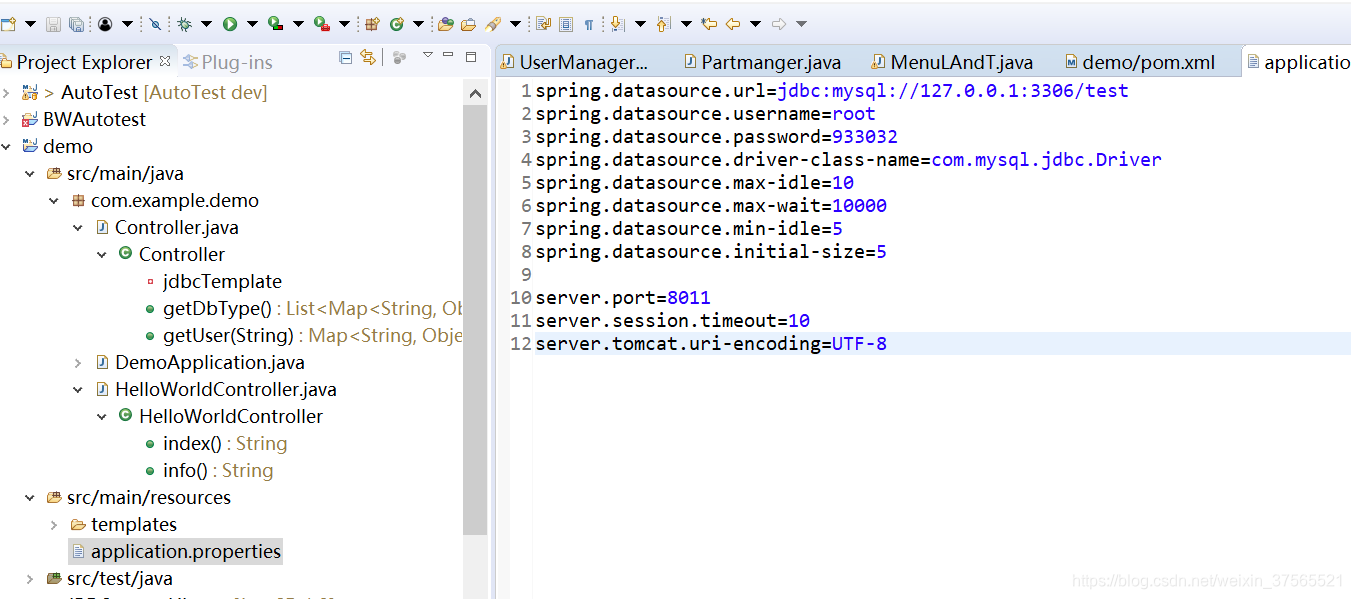Expand the templates folder
The image size is (1351, 599).
54,524
